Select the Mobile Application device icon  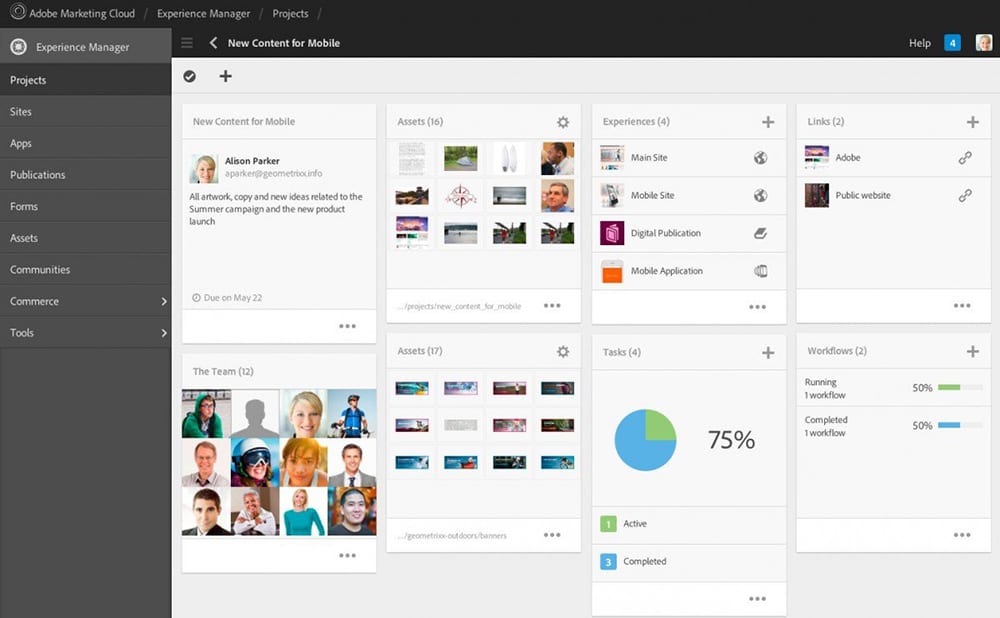point(761,271)
